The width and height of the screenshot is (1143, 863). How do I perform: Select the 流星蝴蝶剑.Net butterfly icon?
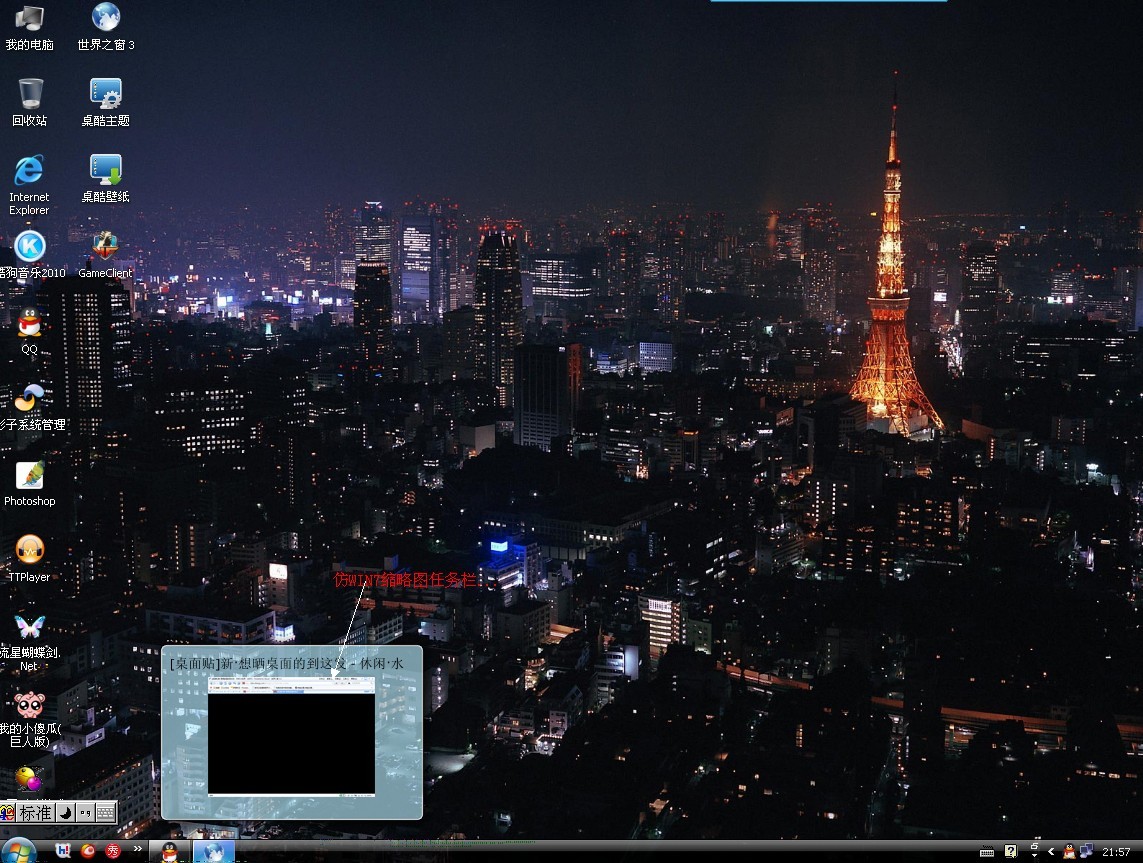29,641
